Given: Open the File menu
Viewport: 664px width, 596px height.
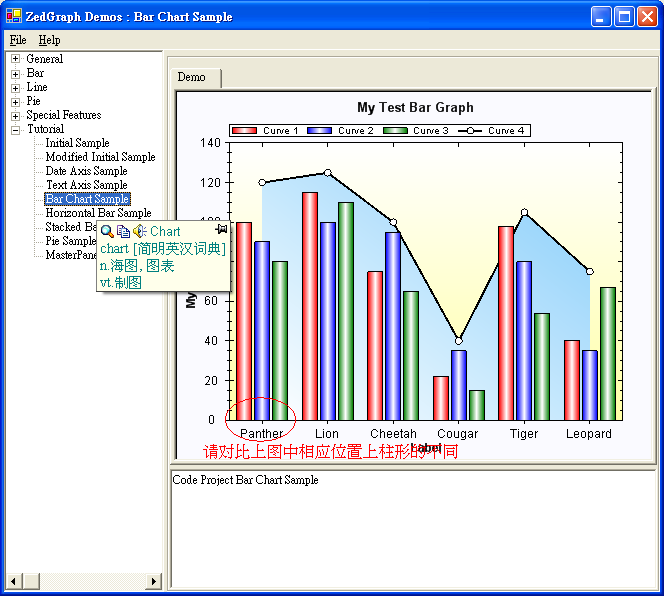Looking at the screenshot, I should tap(18, 40).
